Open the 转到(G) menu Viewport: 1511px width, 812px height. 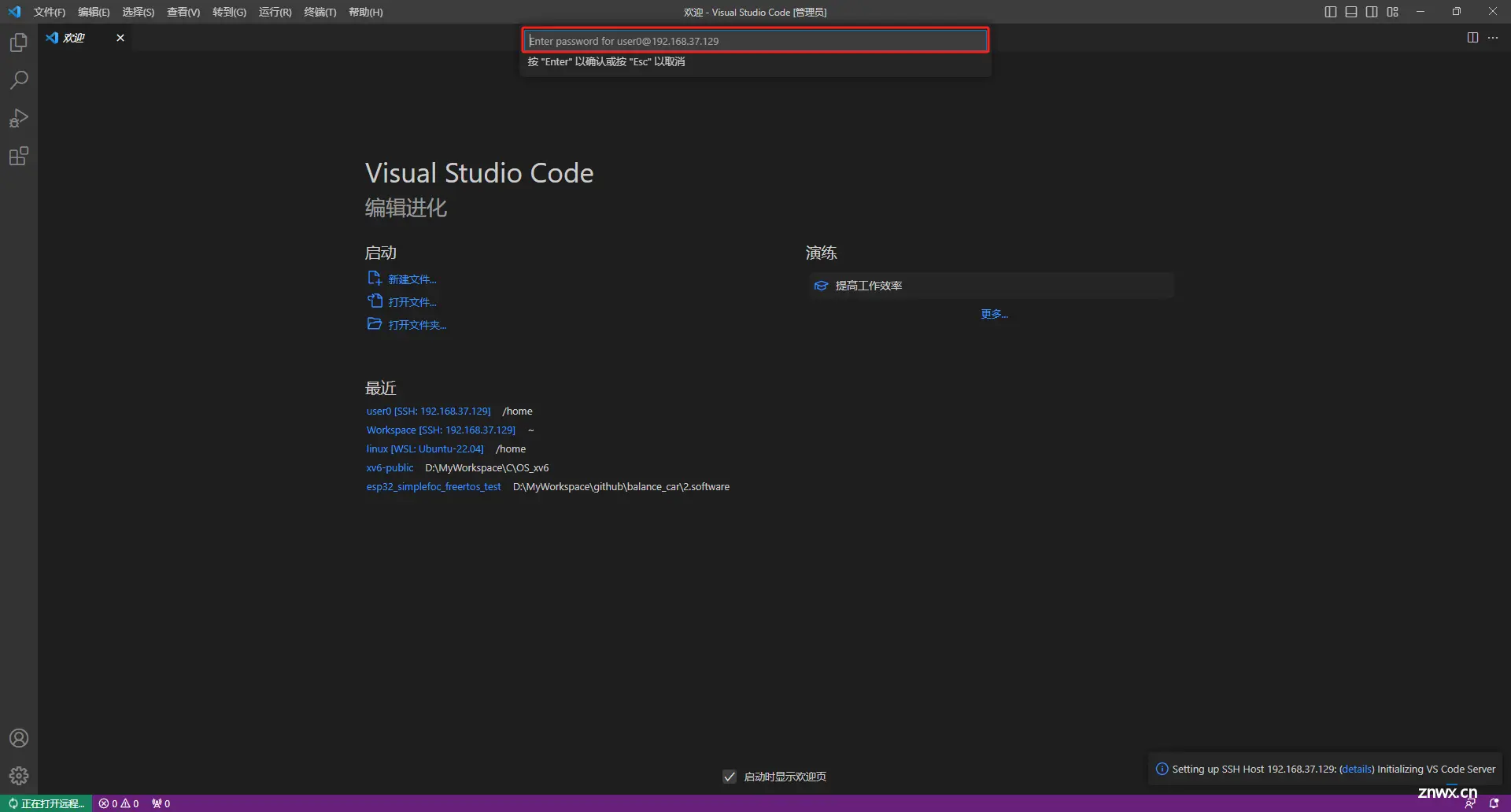click(x=229, y=12)
